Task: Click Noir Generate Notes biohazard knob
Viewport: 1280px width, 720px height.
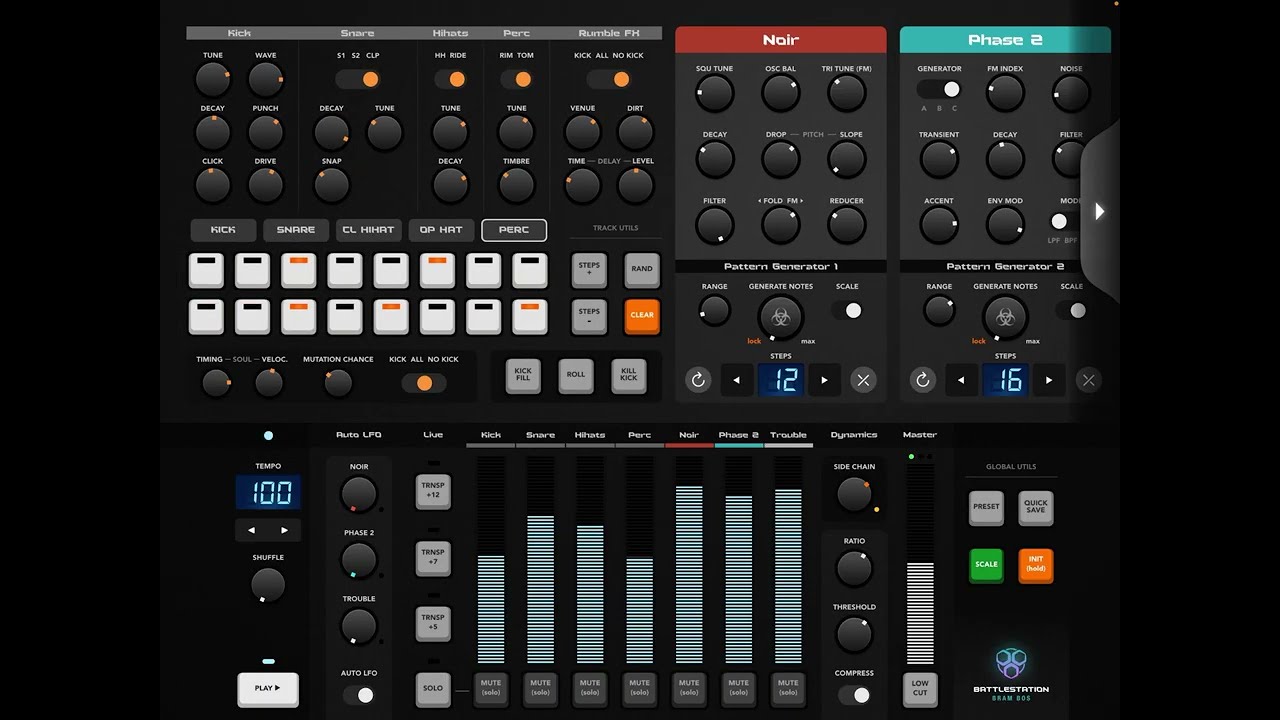Action: (x=781, y=318)
